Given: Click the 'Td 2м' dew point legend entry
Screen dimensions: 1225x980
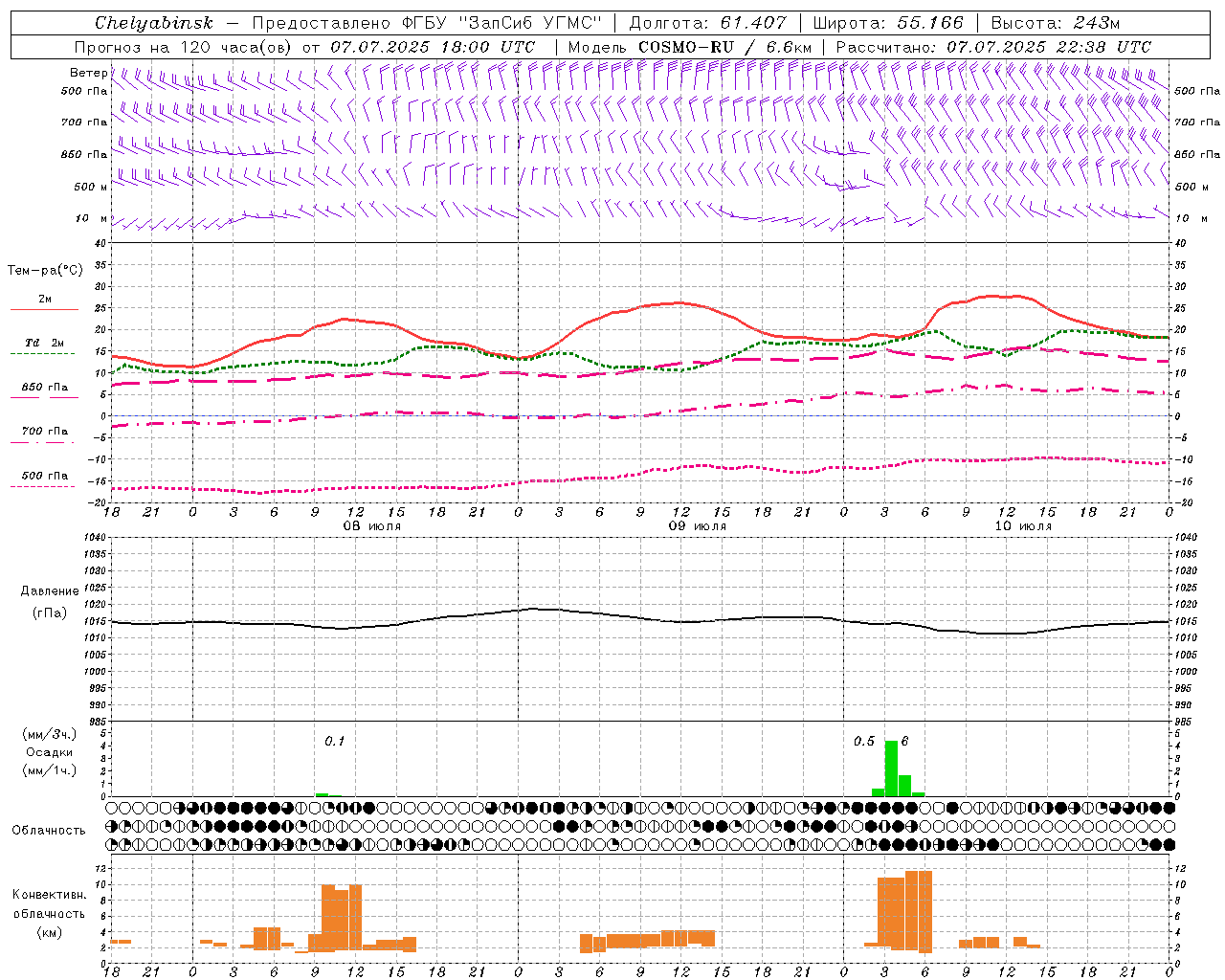Looking at the screenshot, I should click(x=44, y=343).
